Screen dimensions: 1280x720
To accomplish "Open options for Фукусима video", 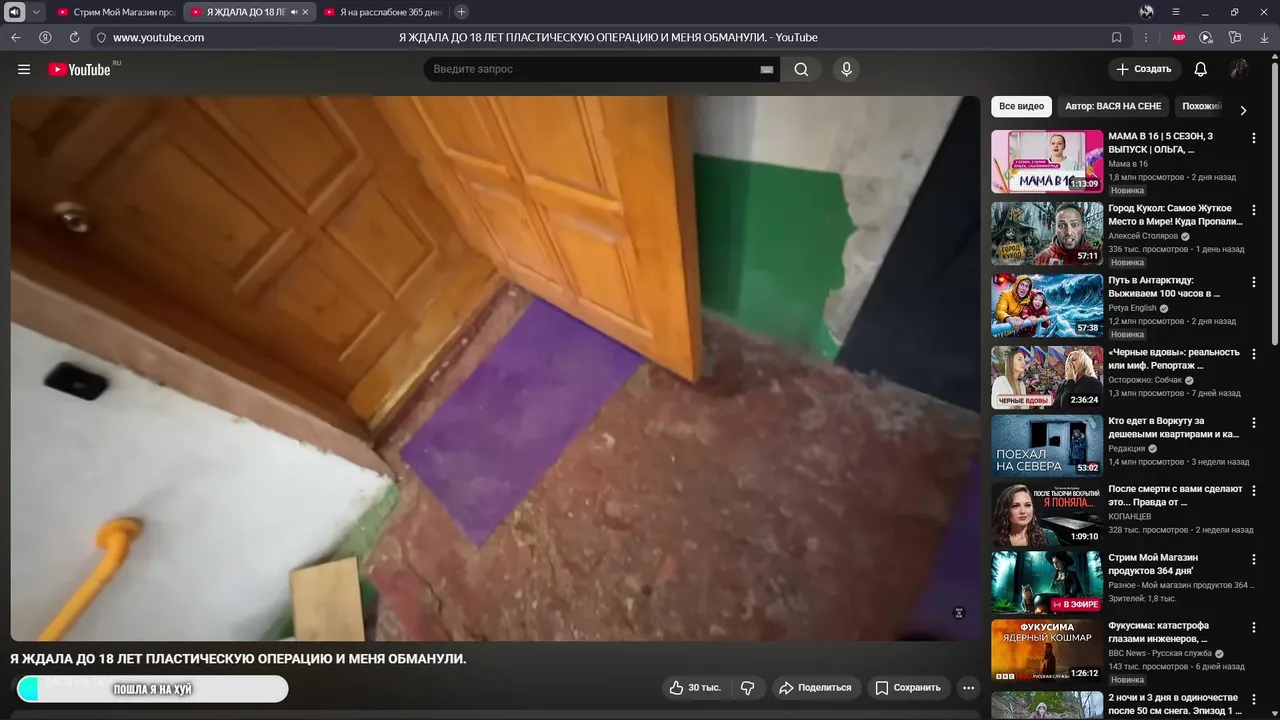I will click(1254, 628).
